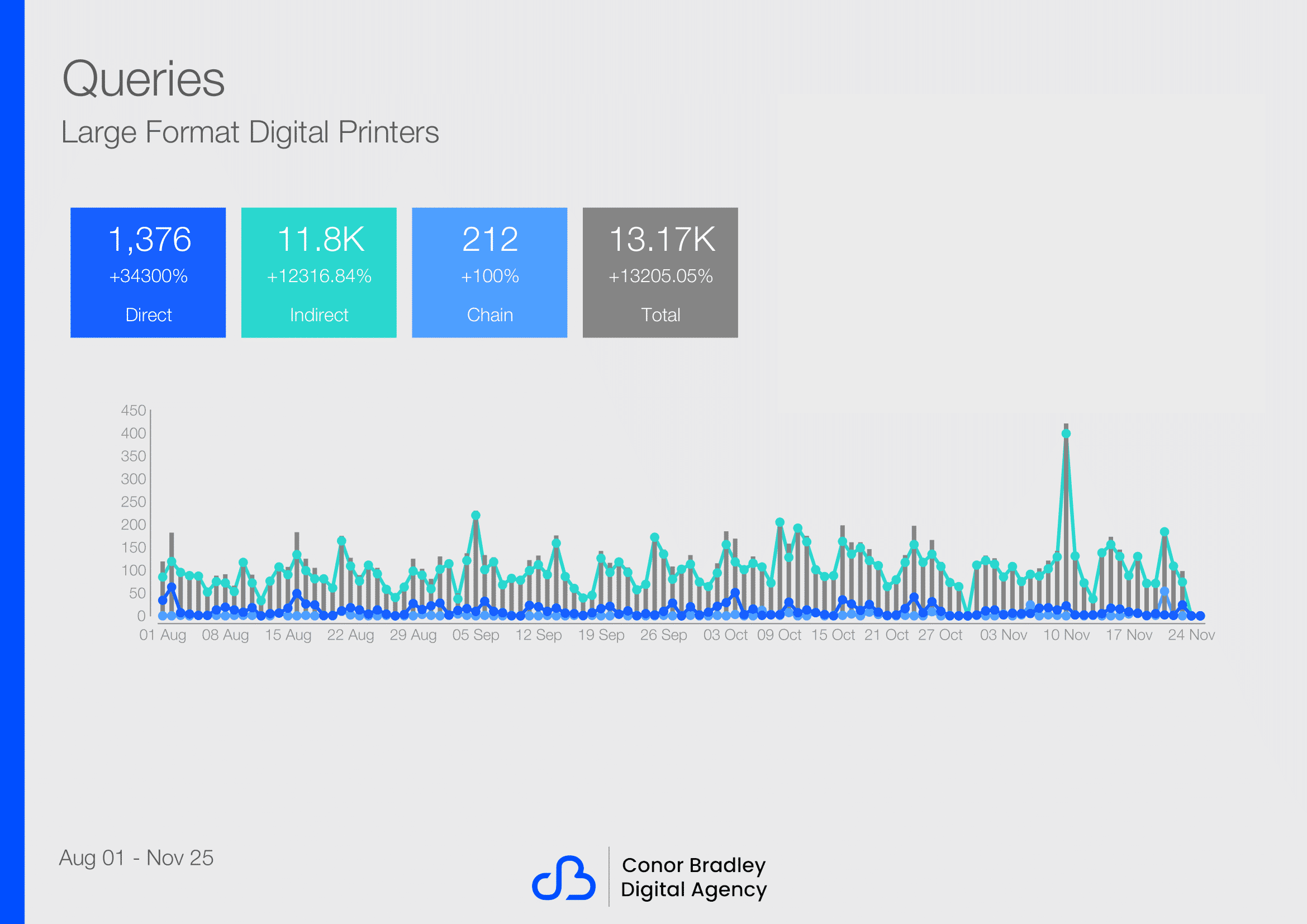Click the '01 Aug' x-axis label

163,635
